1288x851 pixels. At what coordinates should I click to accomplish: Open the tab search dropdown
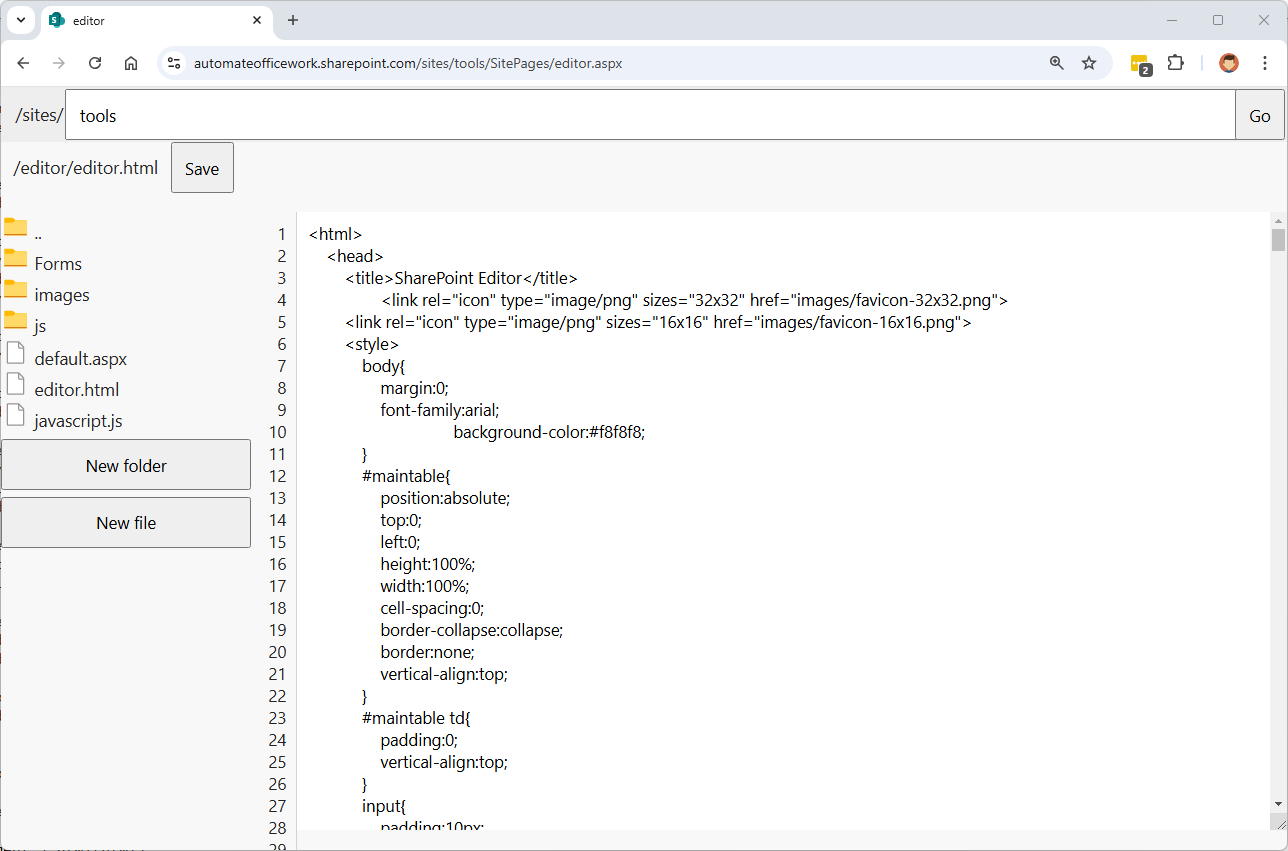[x=21, y=20]
